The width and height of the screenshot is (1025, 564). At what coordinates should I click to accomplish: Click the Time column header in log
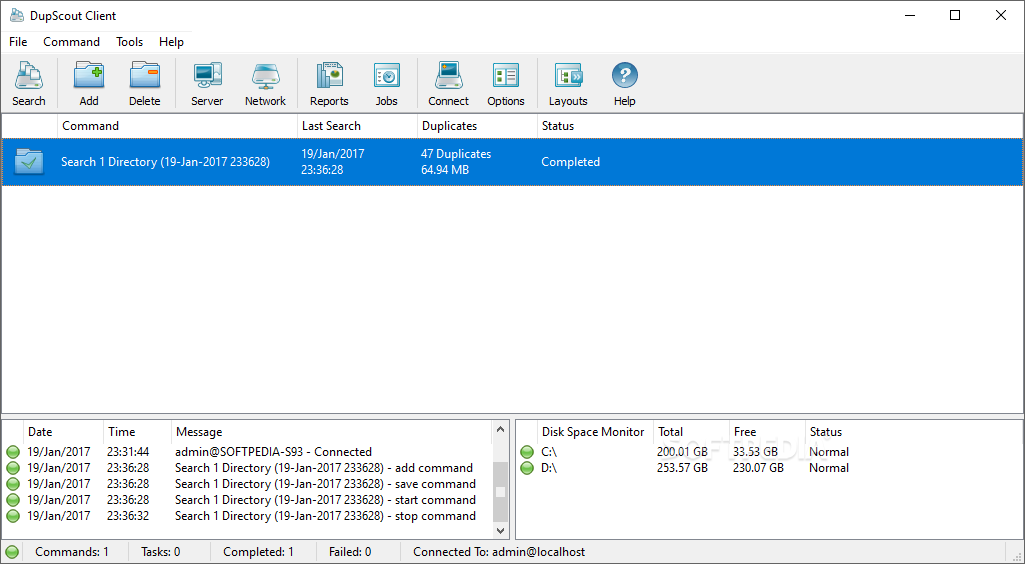pyautogui.click(x=137, y=432)
